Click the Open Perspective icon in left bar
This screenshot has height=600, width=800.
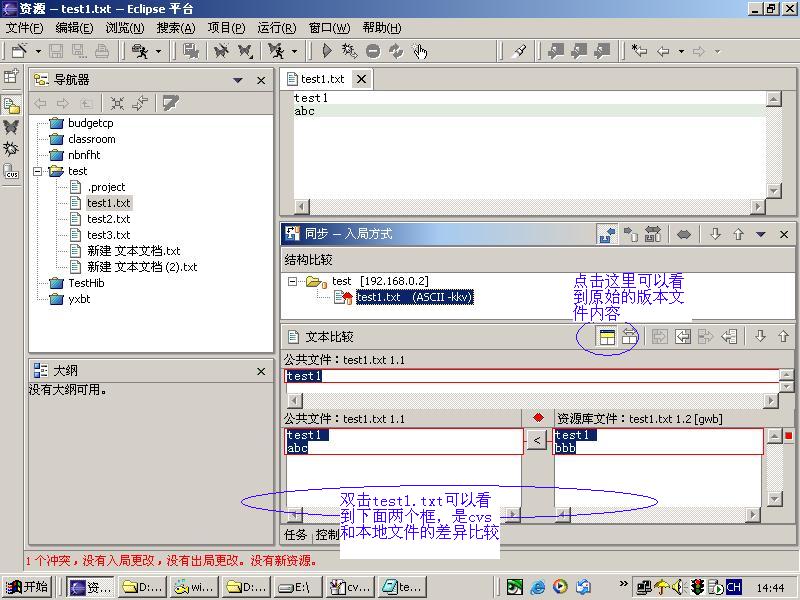11,77
